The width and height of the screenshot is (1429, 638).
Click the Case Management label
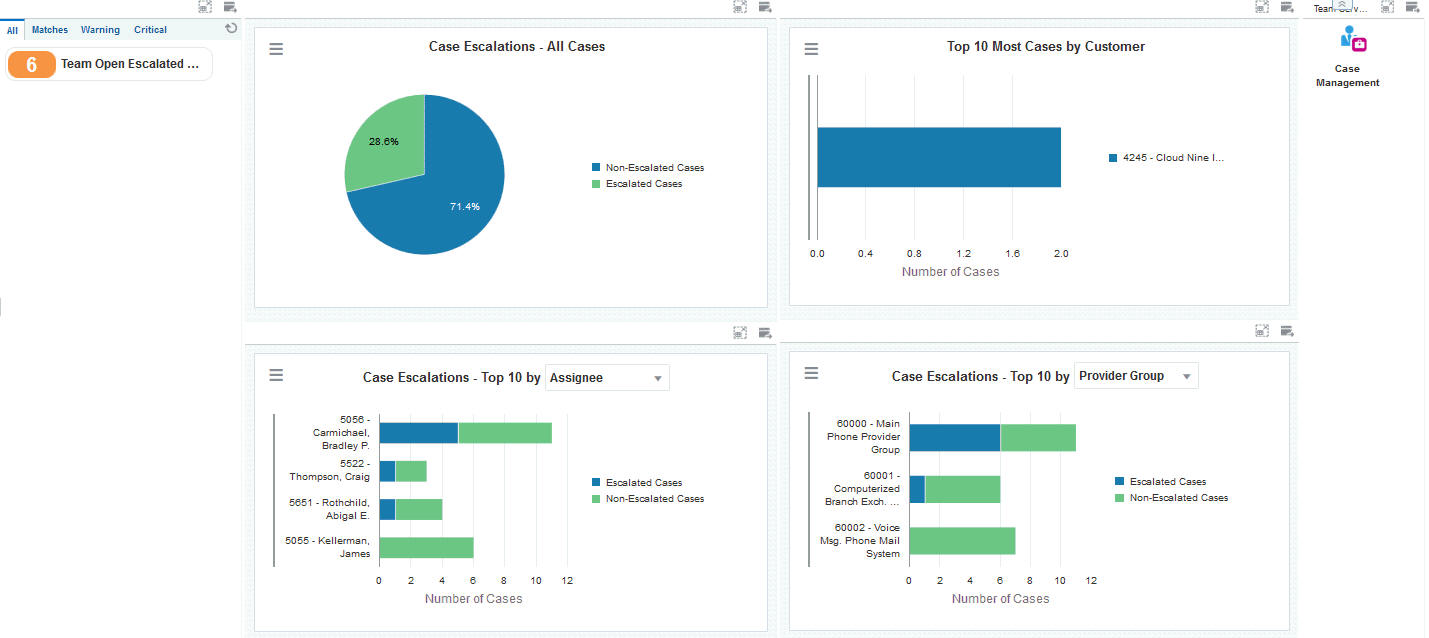(x=1347, y=76)
